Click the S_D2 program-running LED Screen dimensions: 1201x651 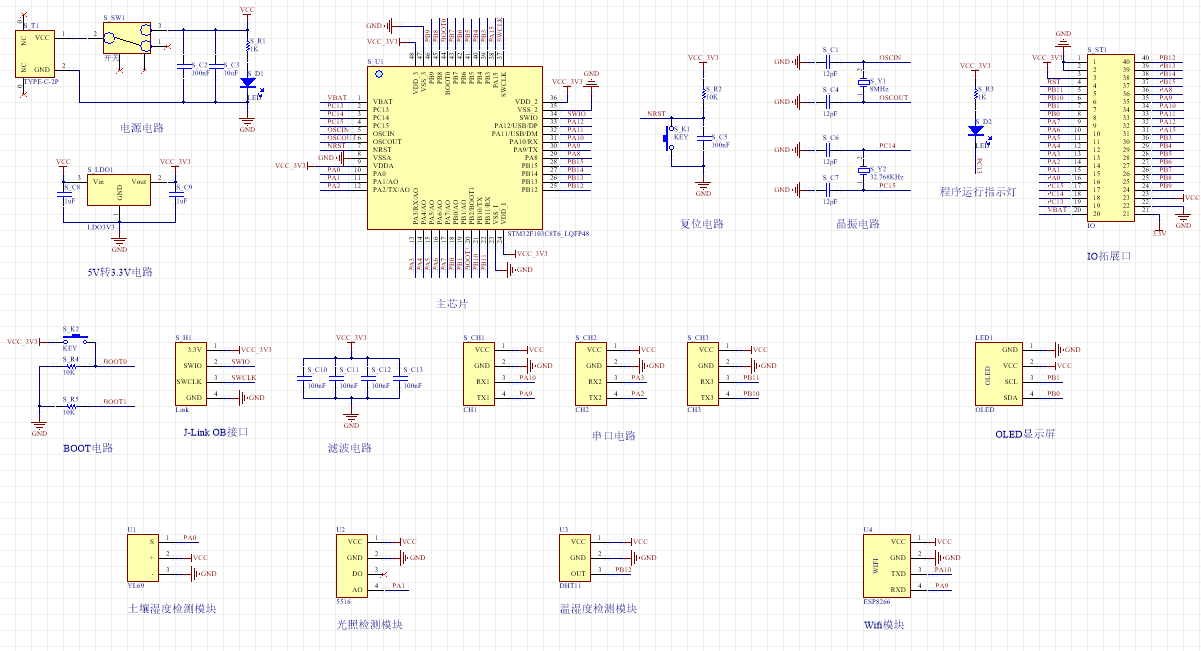[x=976, y=130]
